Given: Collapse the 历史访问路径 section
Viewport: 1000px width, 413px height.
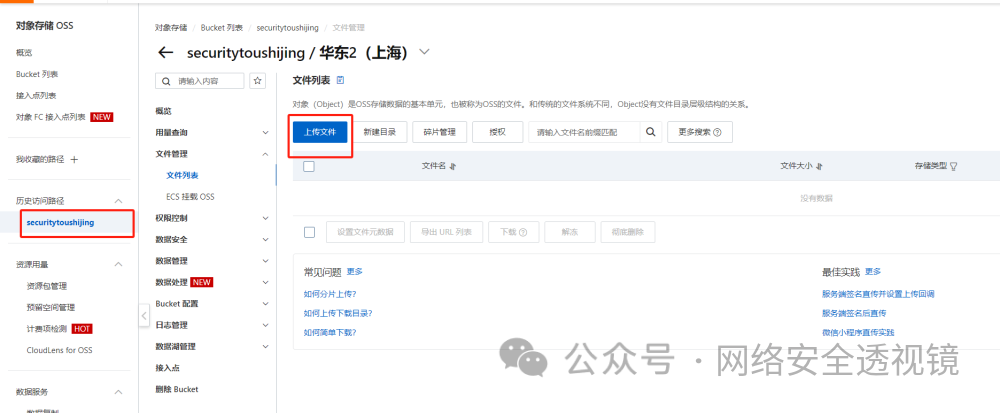Looking at the screenshot, I should pyautogui.click(x=118, y=201).
